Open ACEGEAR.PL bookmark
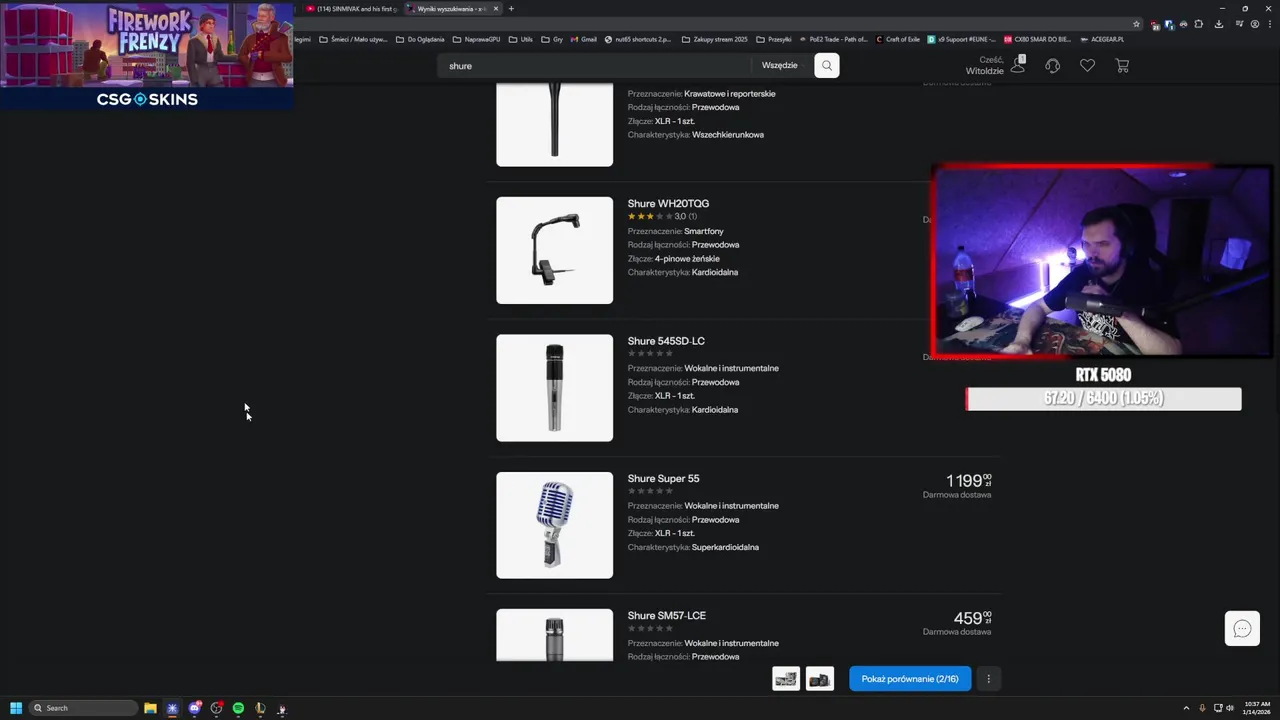The width and height of the screenshot is (1280, 720). point(1102,39)
